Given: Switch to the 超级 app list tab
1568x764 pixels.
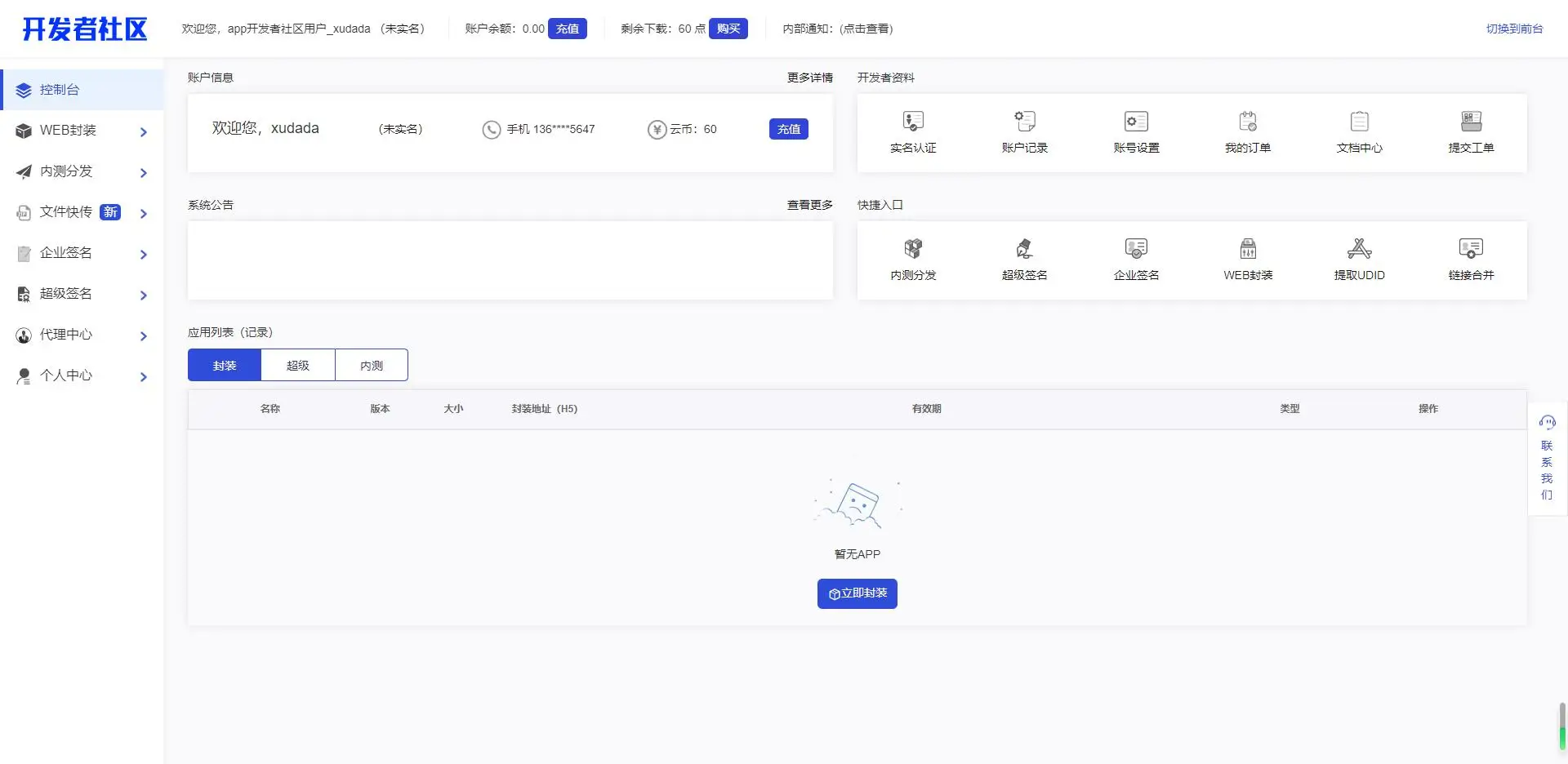Looking at the screenshot, I should click(x=298, y=365).
